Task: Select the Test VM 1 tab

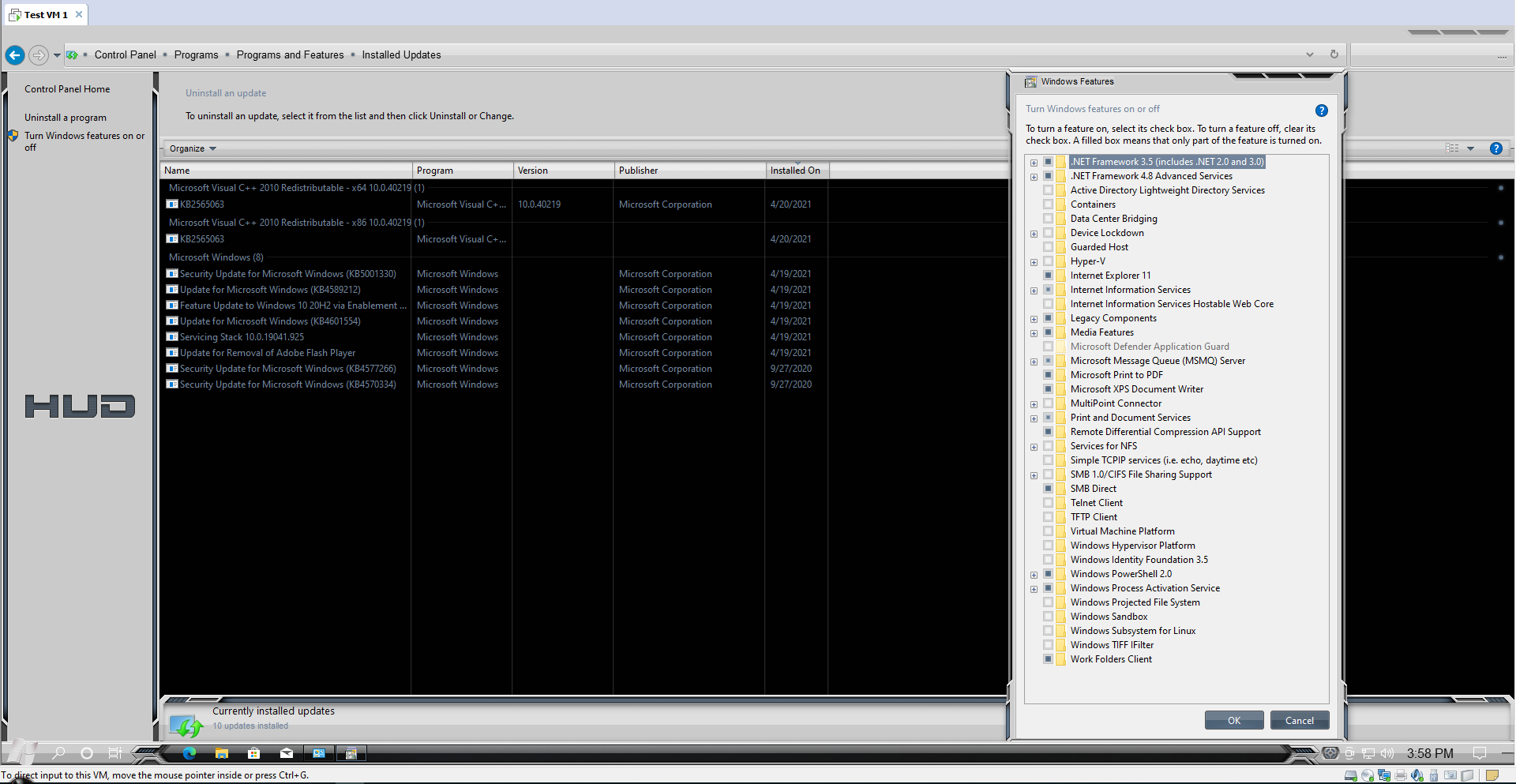Action: (46, 14)
